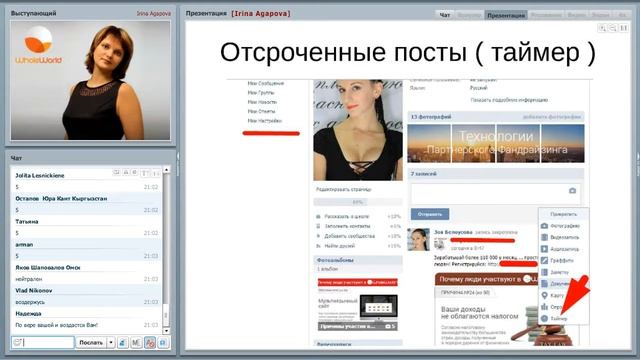The width and height of the screenshot is (640, 360).
Task: Click the post author avatar thumbnail
Action: [419, 240]
